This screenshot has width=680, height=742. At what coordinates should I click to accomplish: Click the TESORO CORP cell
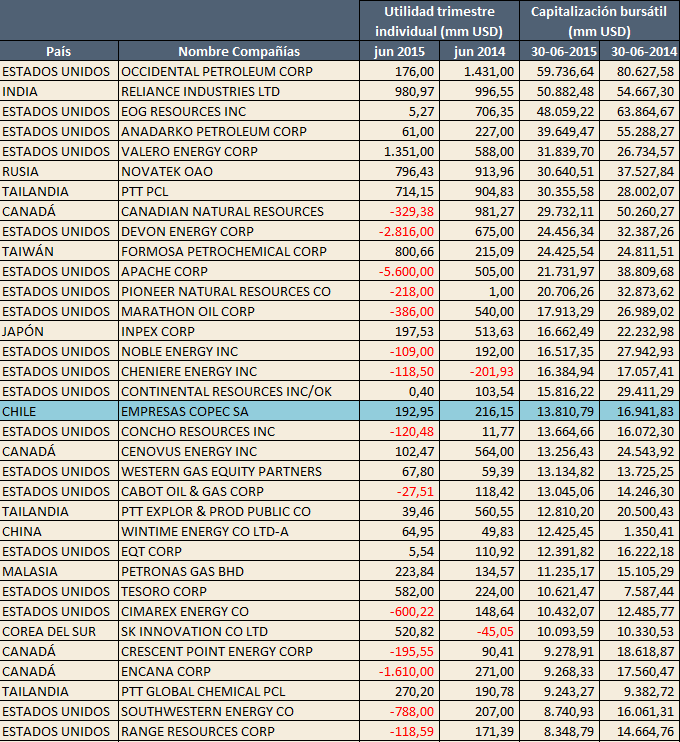[x=239, y=591]
